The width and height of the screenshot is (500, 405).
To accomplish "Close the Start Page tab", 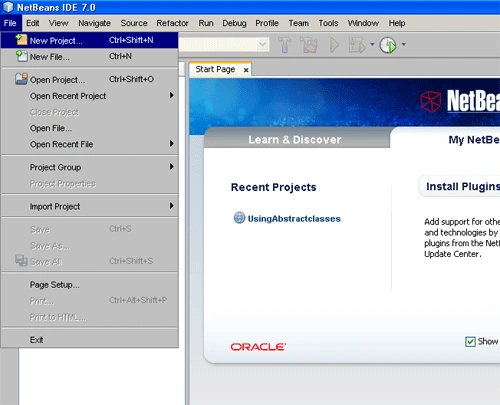I will pos(246,70).
